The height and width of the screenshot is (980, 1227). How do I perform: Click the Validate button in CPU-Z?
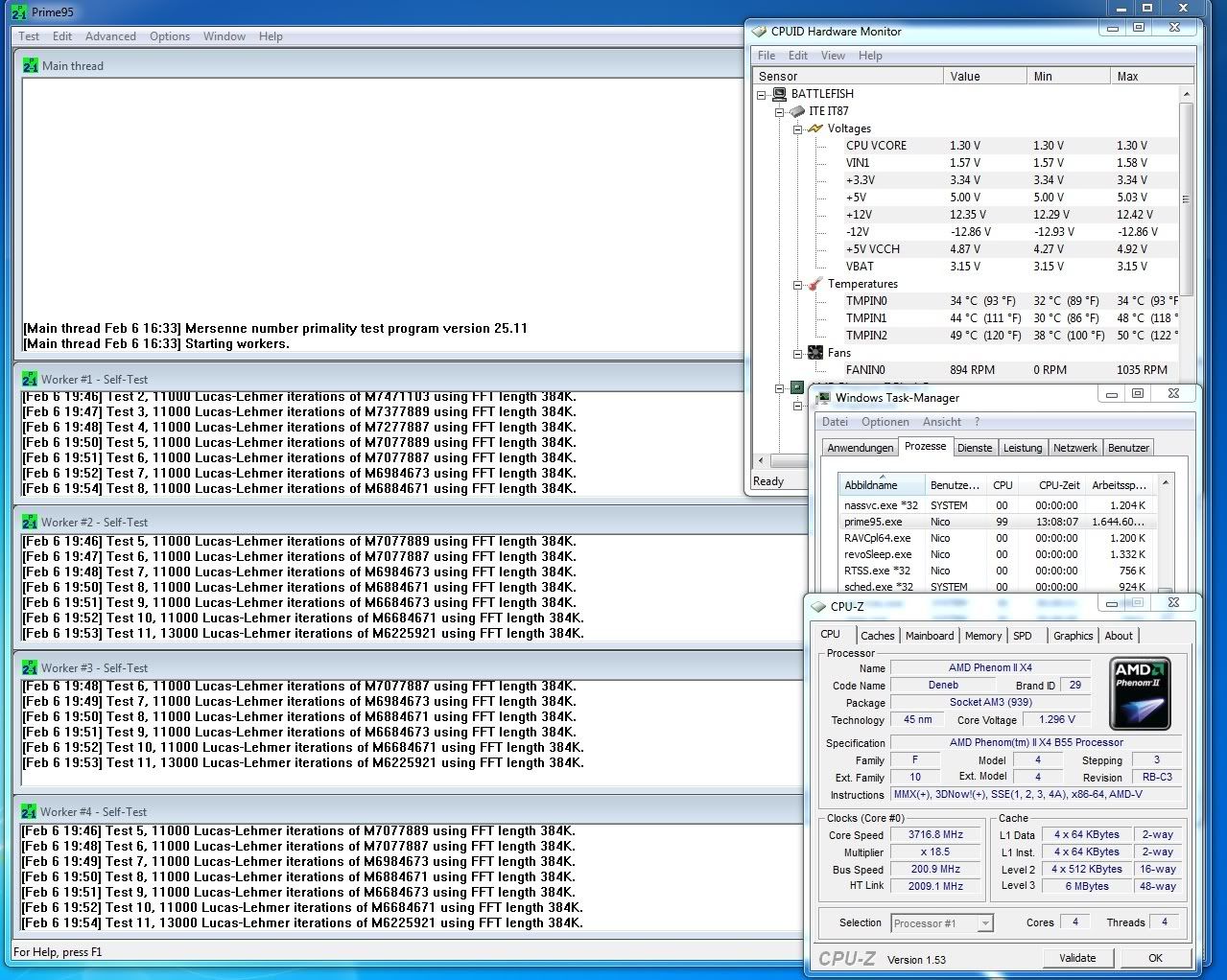(1077, 958)
